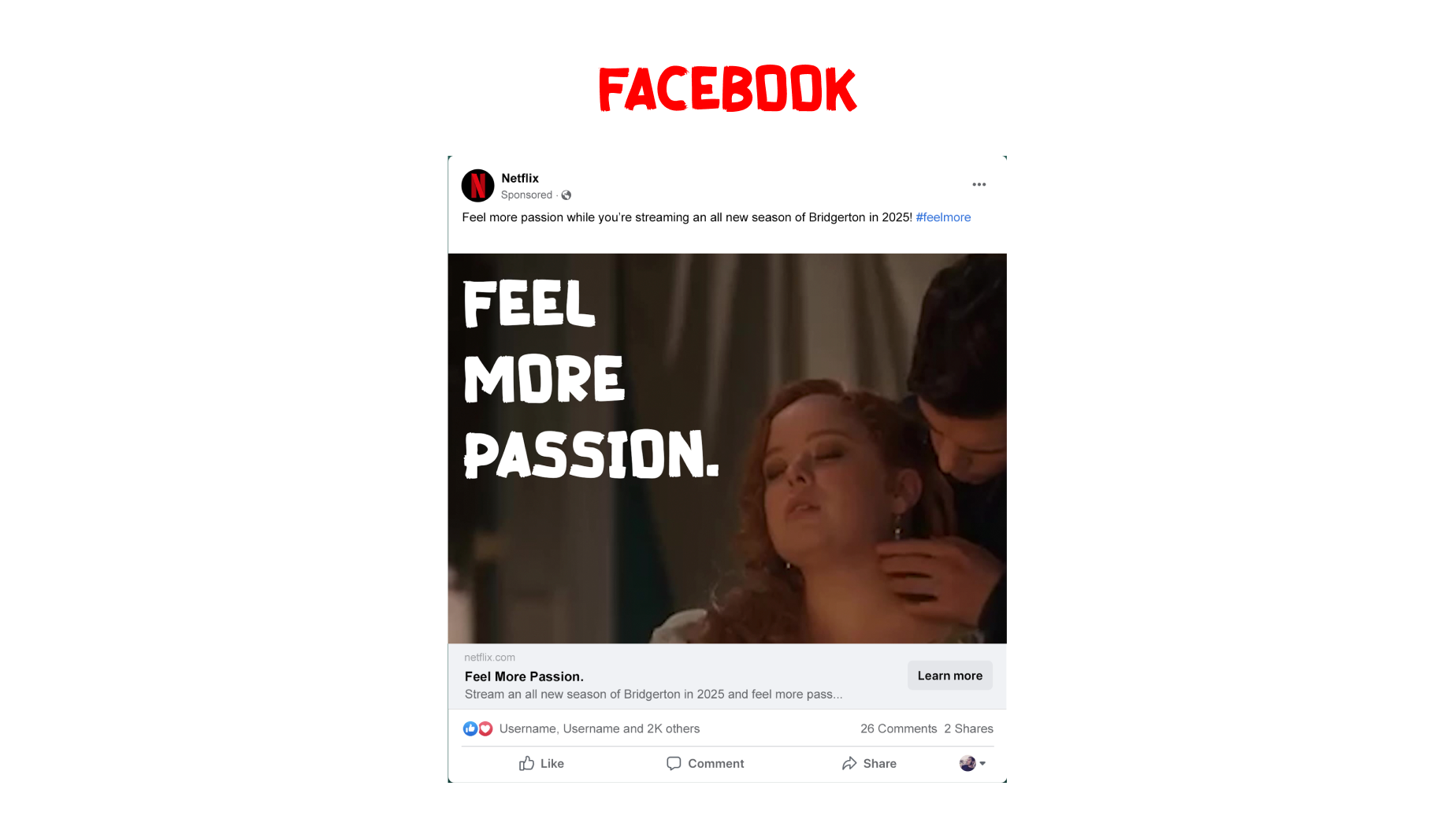Image resolution: width=1456 pixels, height=819 pixels.
Task: Open list of Username and 2K others
Action: (600, 728)
